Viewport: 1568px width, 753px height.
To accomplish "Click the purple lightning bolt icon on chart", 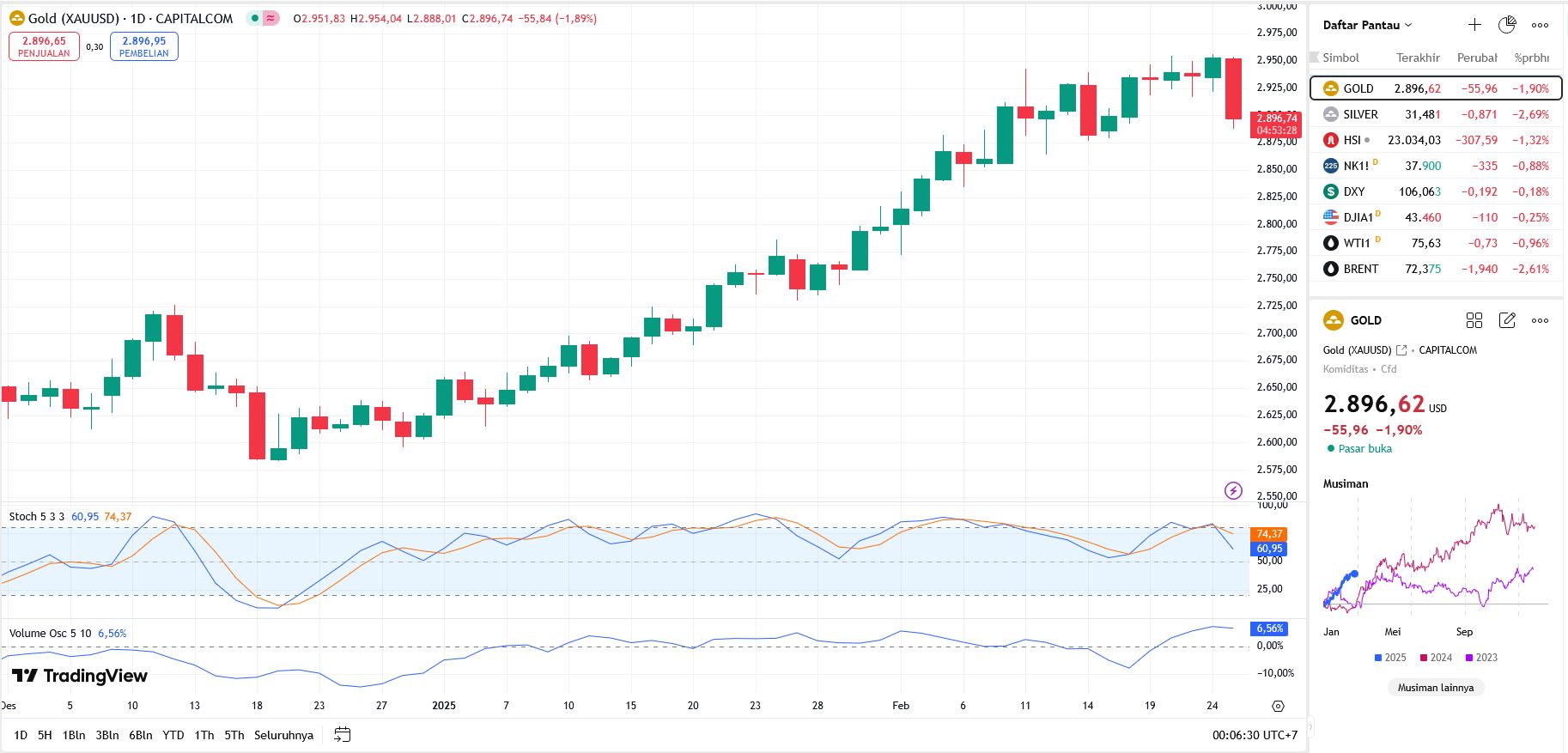I will [x=1233, y=490].
